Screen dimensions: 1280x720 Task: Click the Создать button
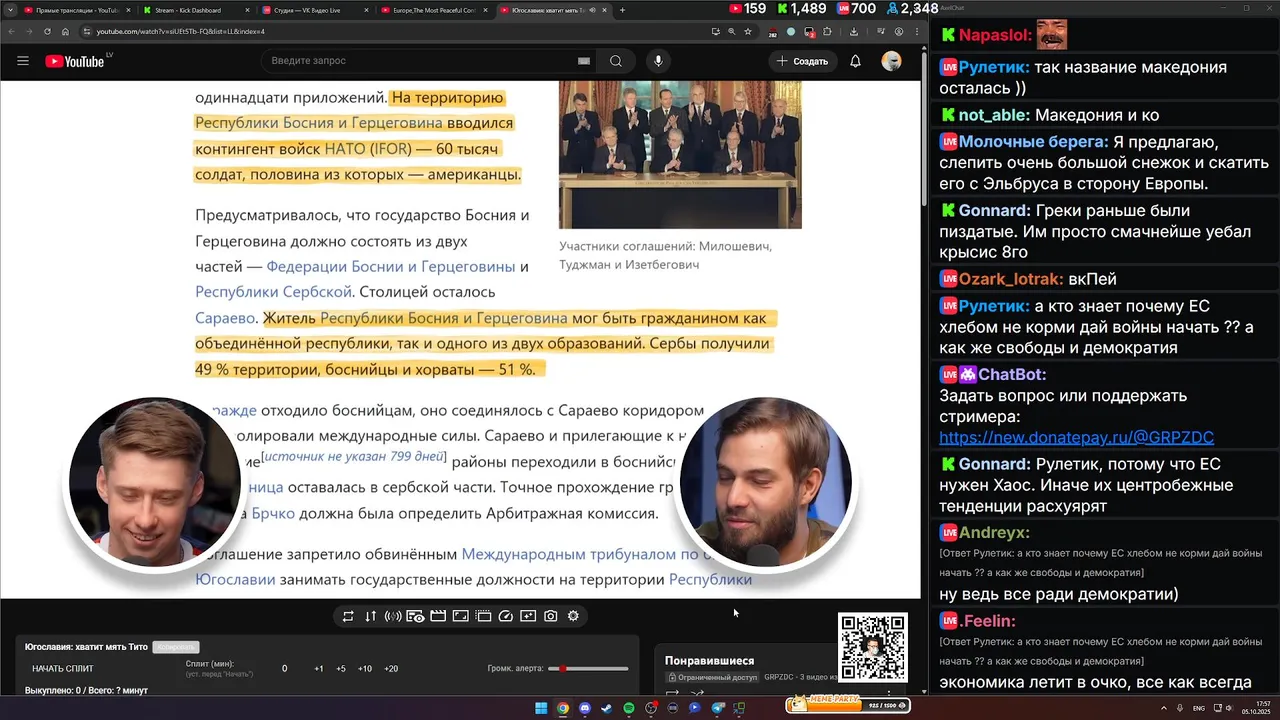(803, 61)
